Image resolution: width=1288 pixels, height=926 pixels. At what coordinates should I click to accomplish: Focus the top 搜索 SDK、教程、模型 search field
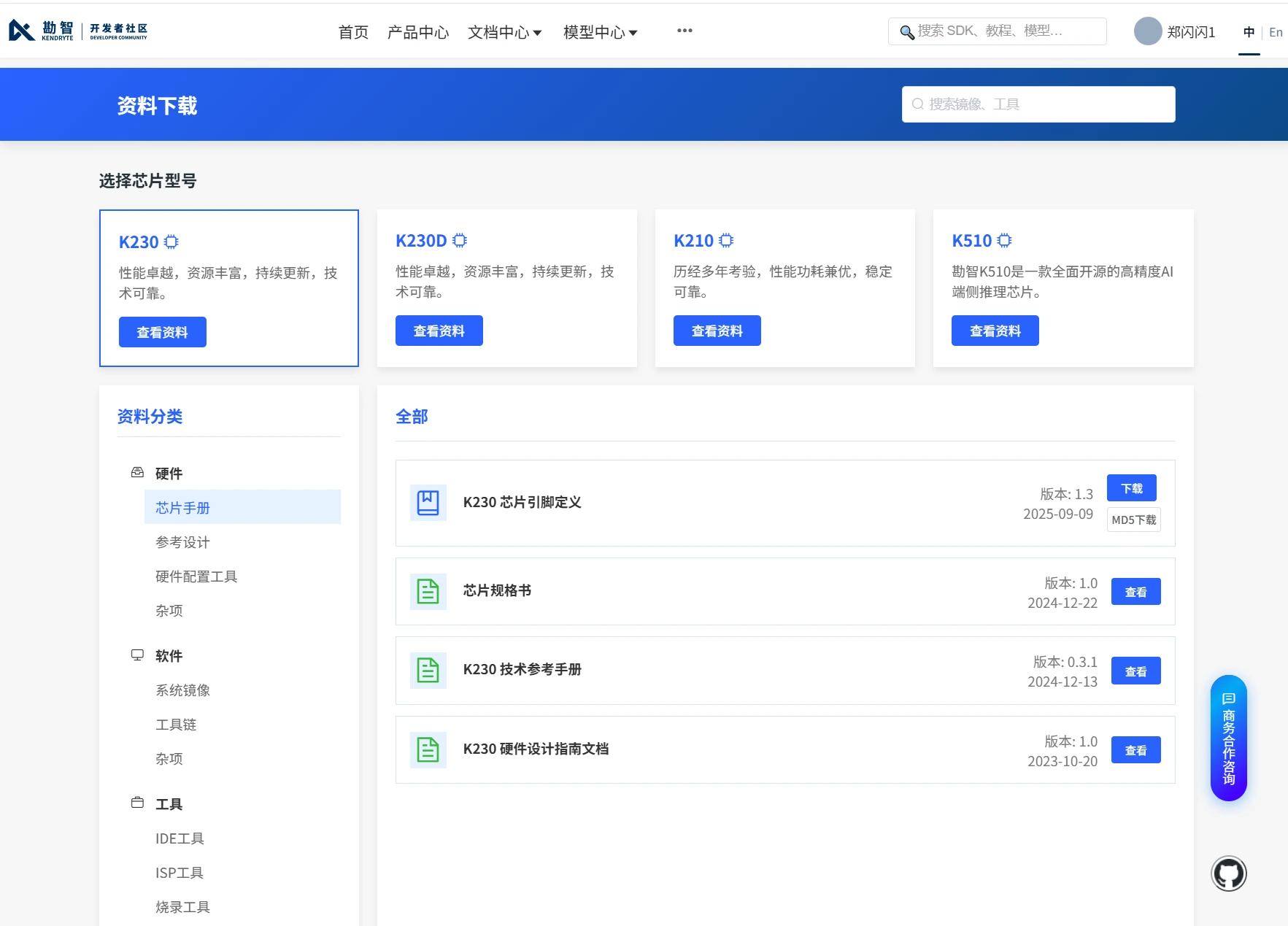[997, 31]
